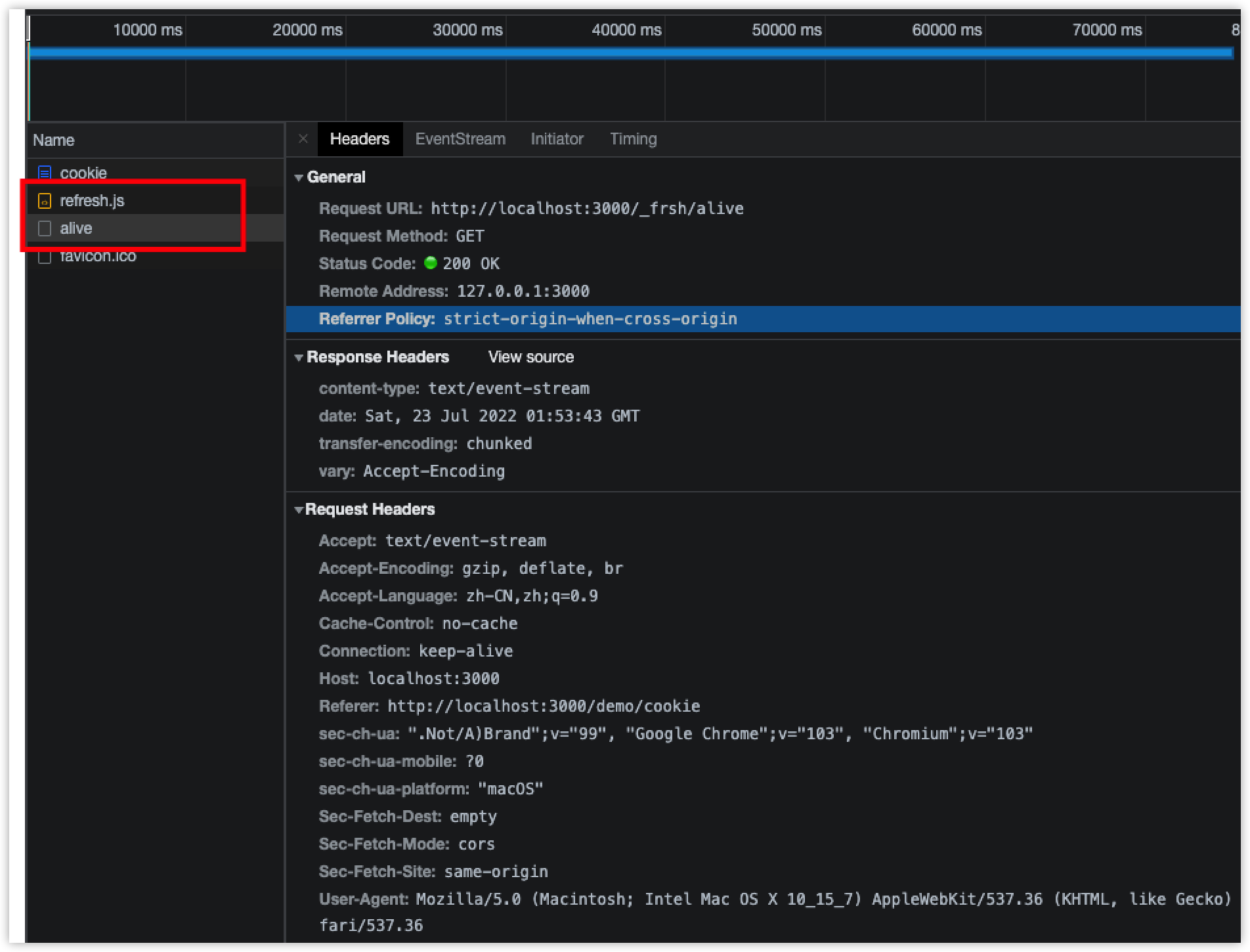This screenshot has width=1250, height=952.
Task: Click the script icon beside refresh.js
Action: (x=45, y=201)
